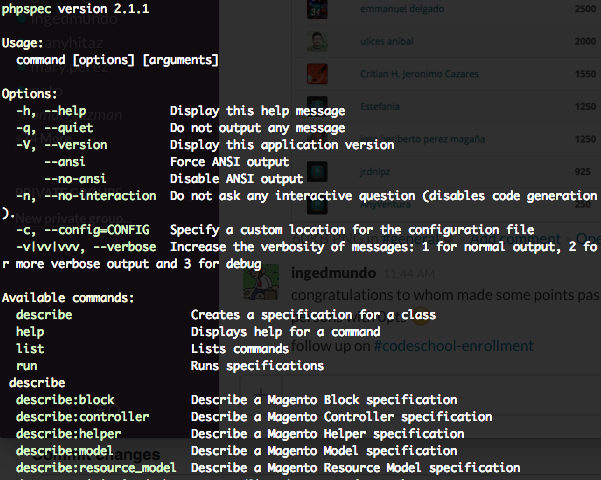Click the '-v|vv|vvv, --verbose' option text
The image size is (601, 480).
tap(86, 247)
